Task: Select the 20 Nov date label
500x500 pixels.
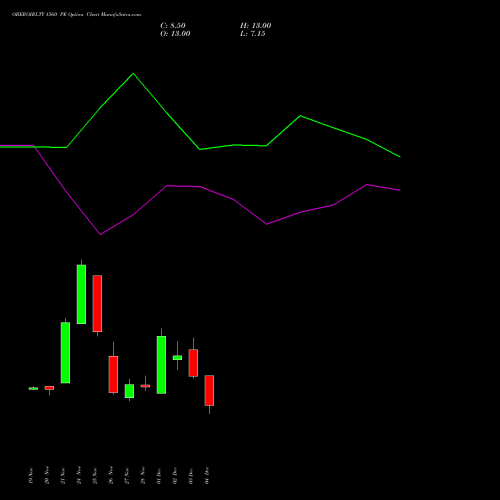Action: pos(47,476)
